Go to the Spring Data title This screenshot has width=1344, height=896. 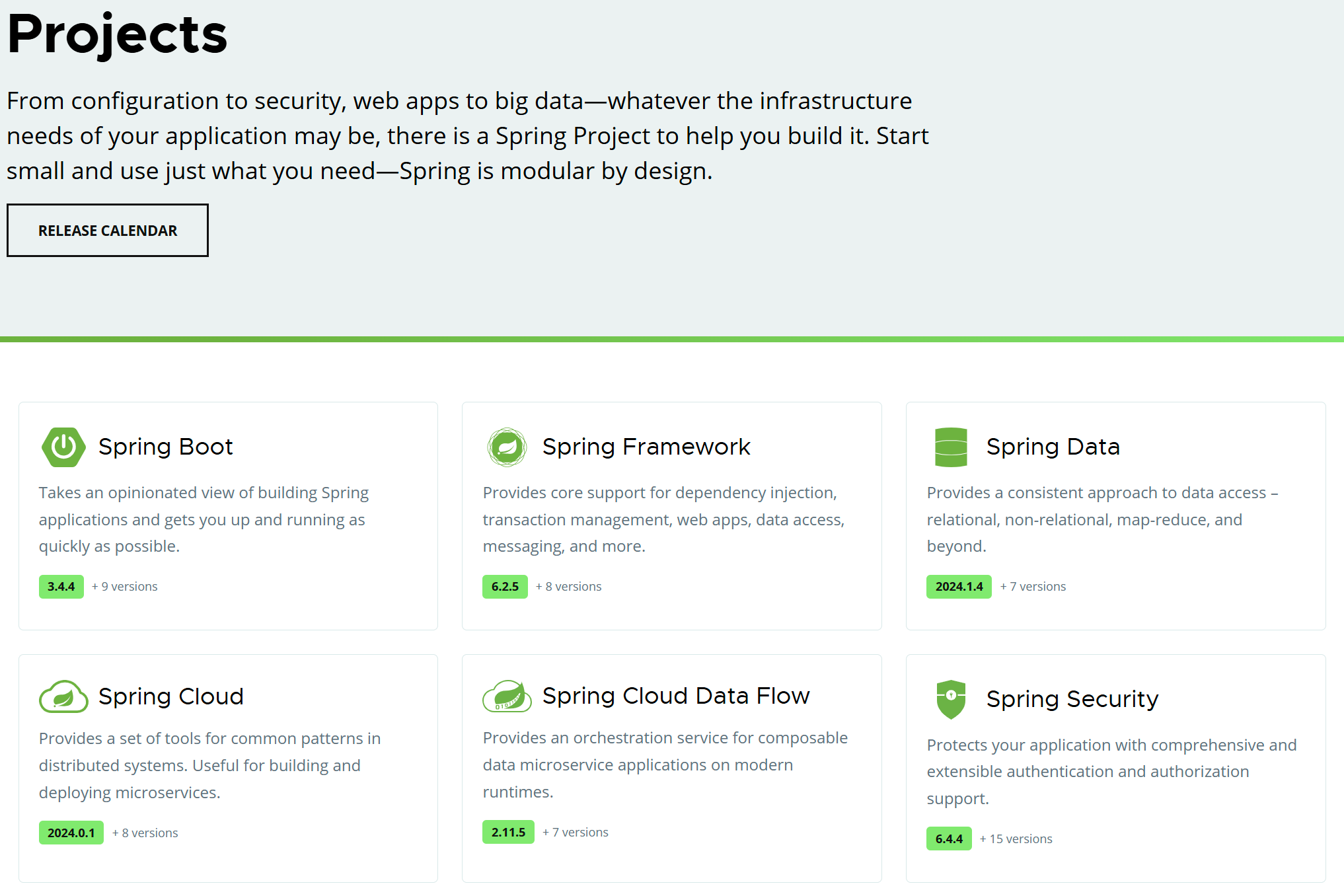pyautogui.click(x=1053, y=447)
